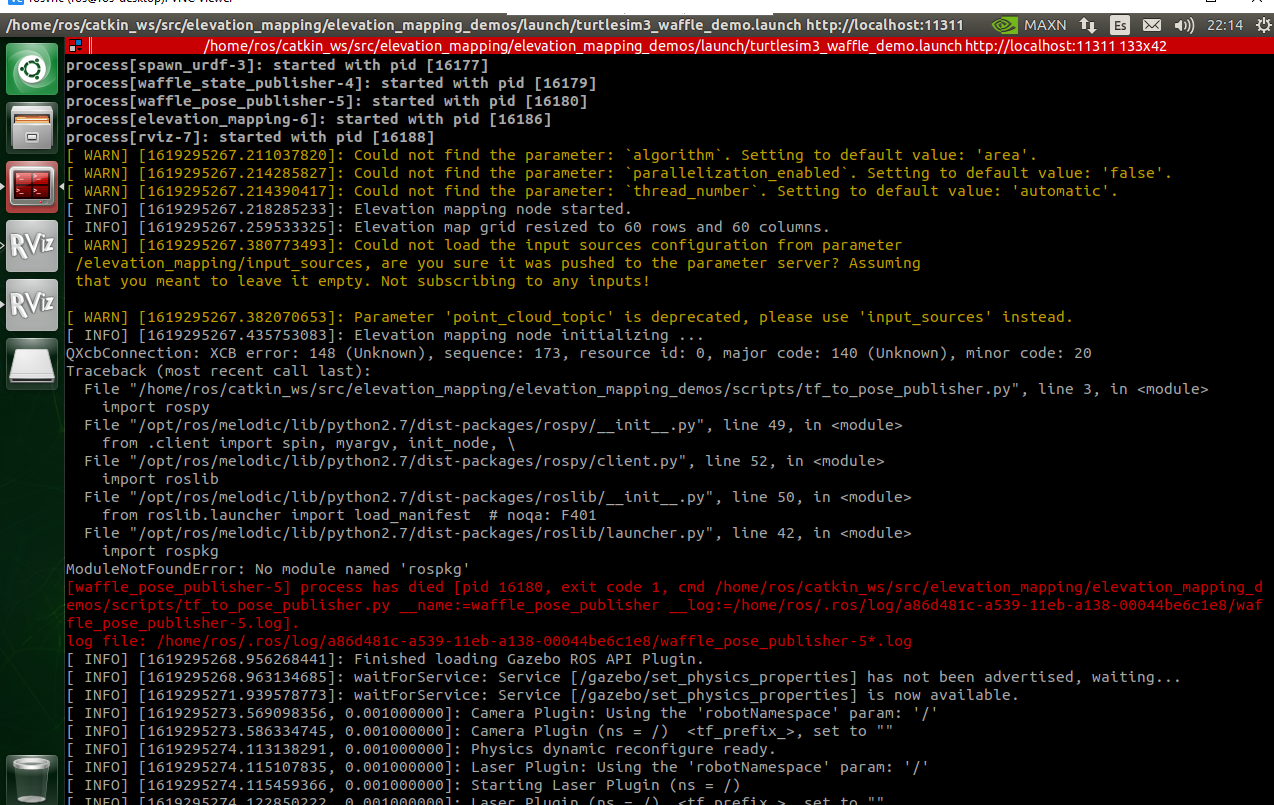
Task: Click 'point_cloud_topic' is deprecated warning line
Action: click(x=569, y=317)
